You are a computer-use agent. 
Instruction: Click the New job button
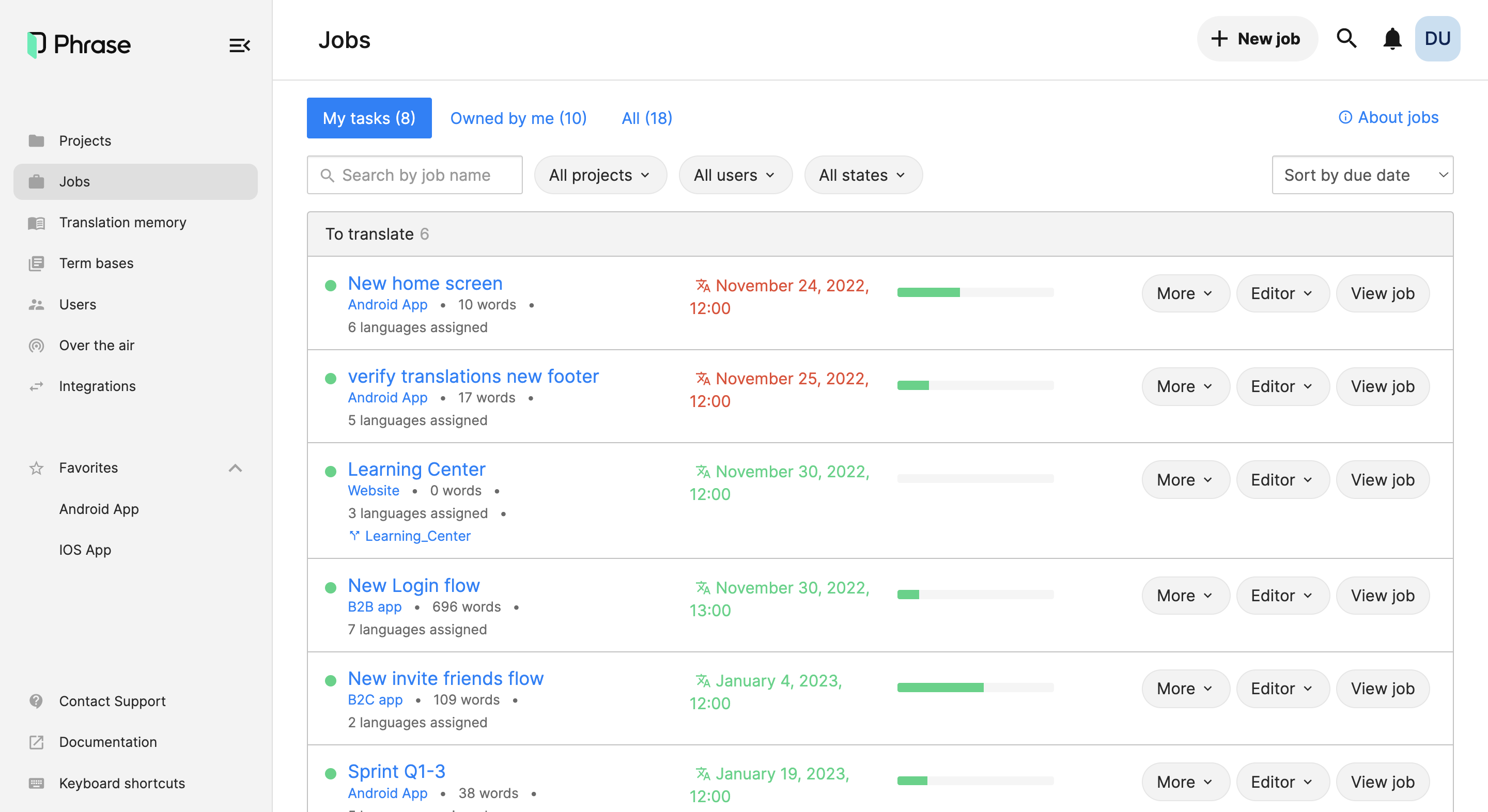pos(1257,39)
